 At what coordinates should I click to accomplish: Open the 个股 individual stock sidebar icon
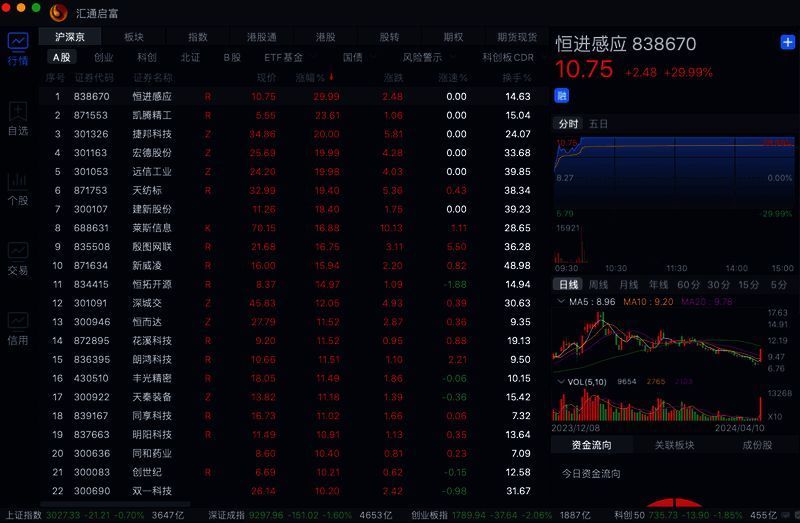[18, 188]
